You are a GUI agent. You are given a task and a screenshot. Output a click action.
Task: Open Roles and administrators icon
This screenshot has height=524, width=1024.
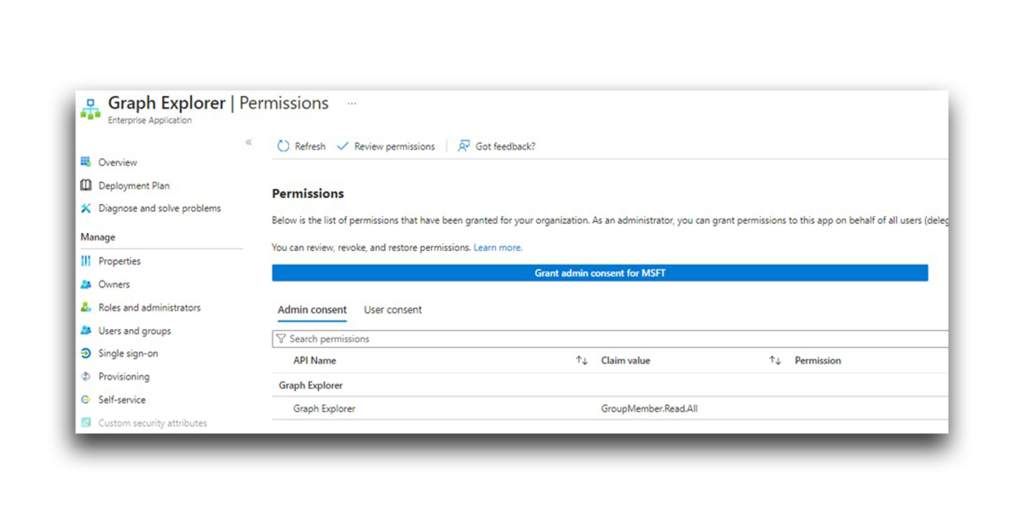[x=86, y=307]
